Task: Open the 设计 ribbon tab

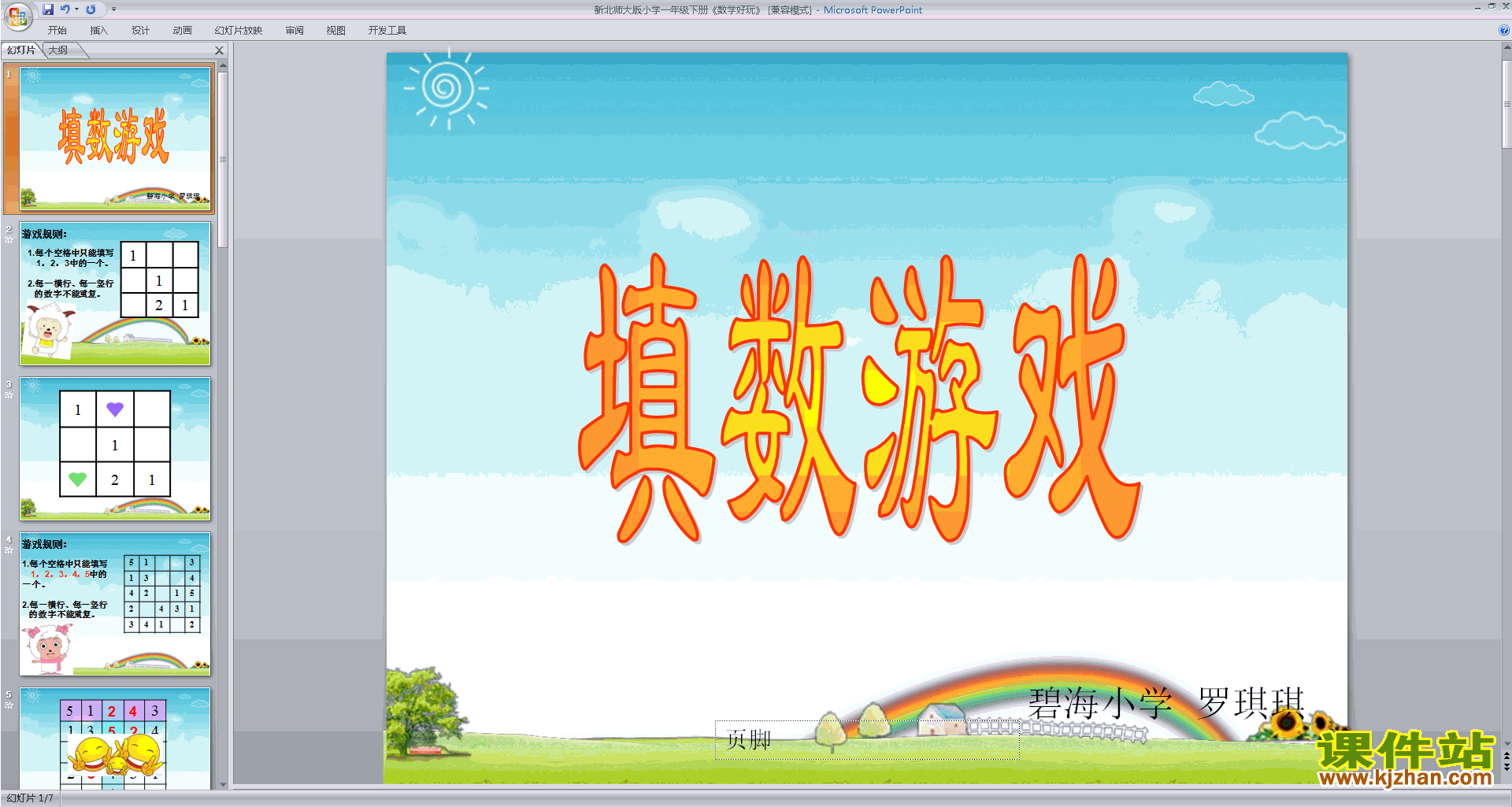Action: point(141,31)
